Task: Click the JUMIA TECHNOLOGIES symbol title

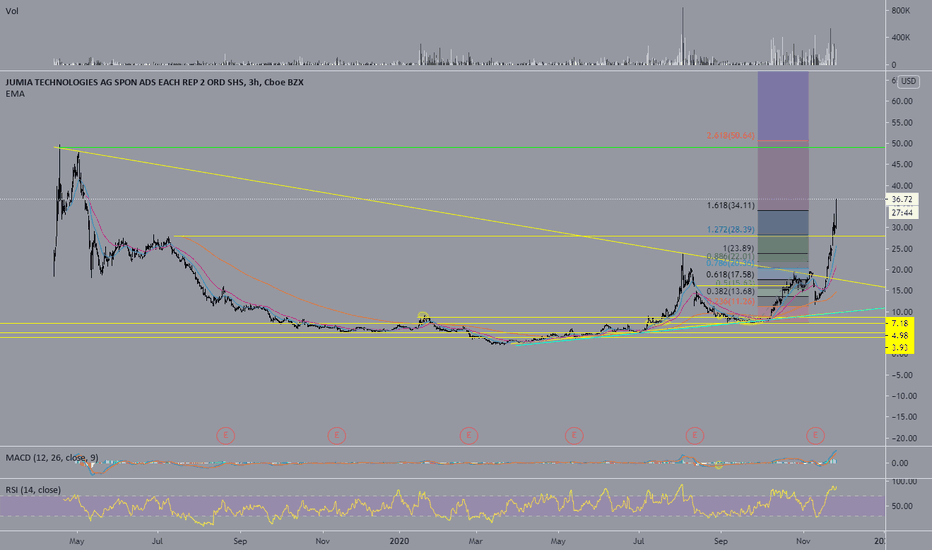Action: (155, 82)
